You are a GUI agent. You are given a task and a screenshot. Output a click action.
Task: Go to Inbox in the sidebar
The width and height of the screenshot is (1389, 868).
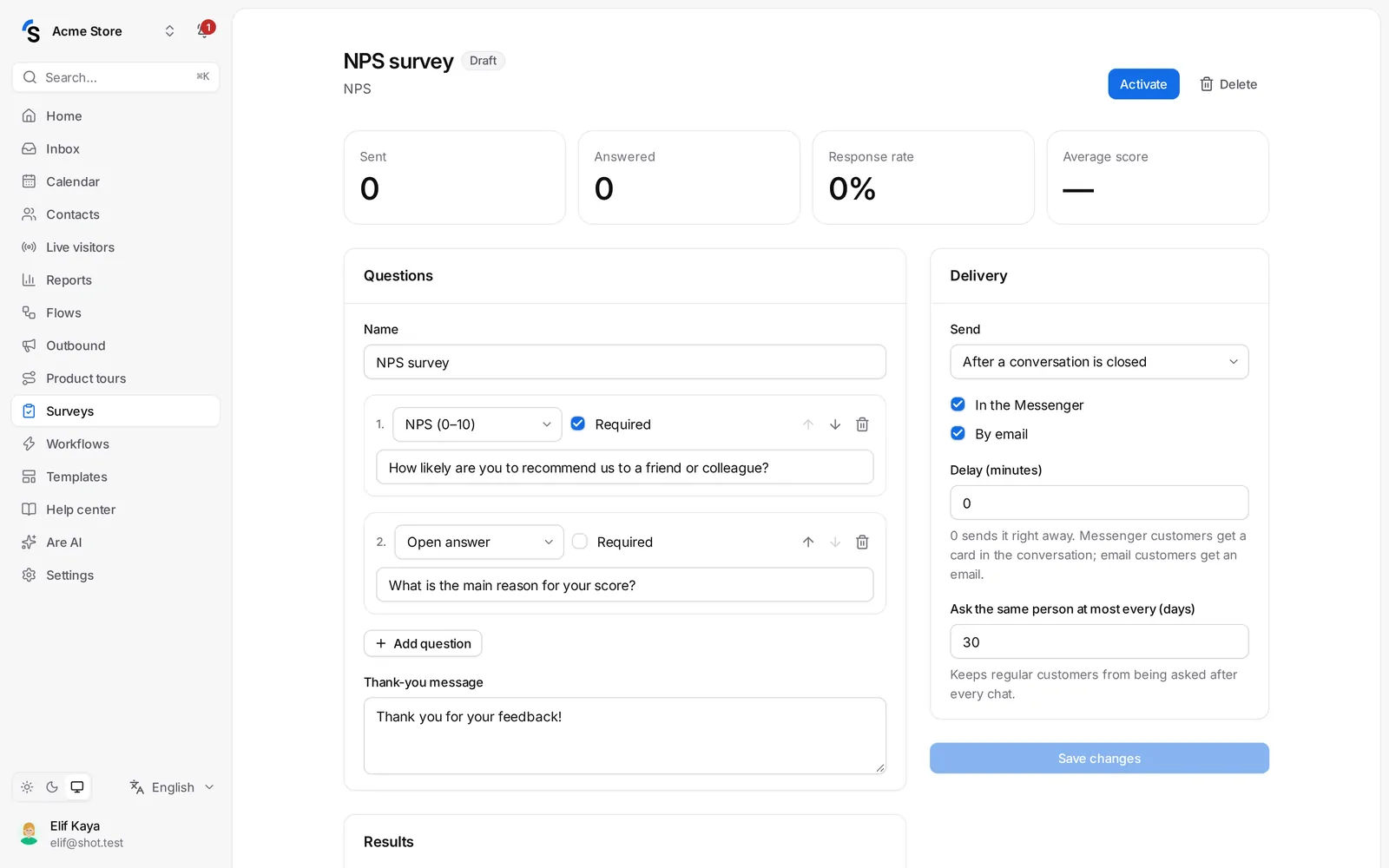click(115, 149)
